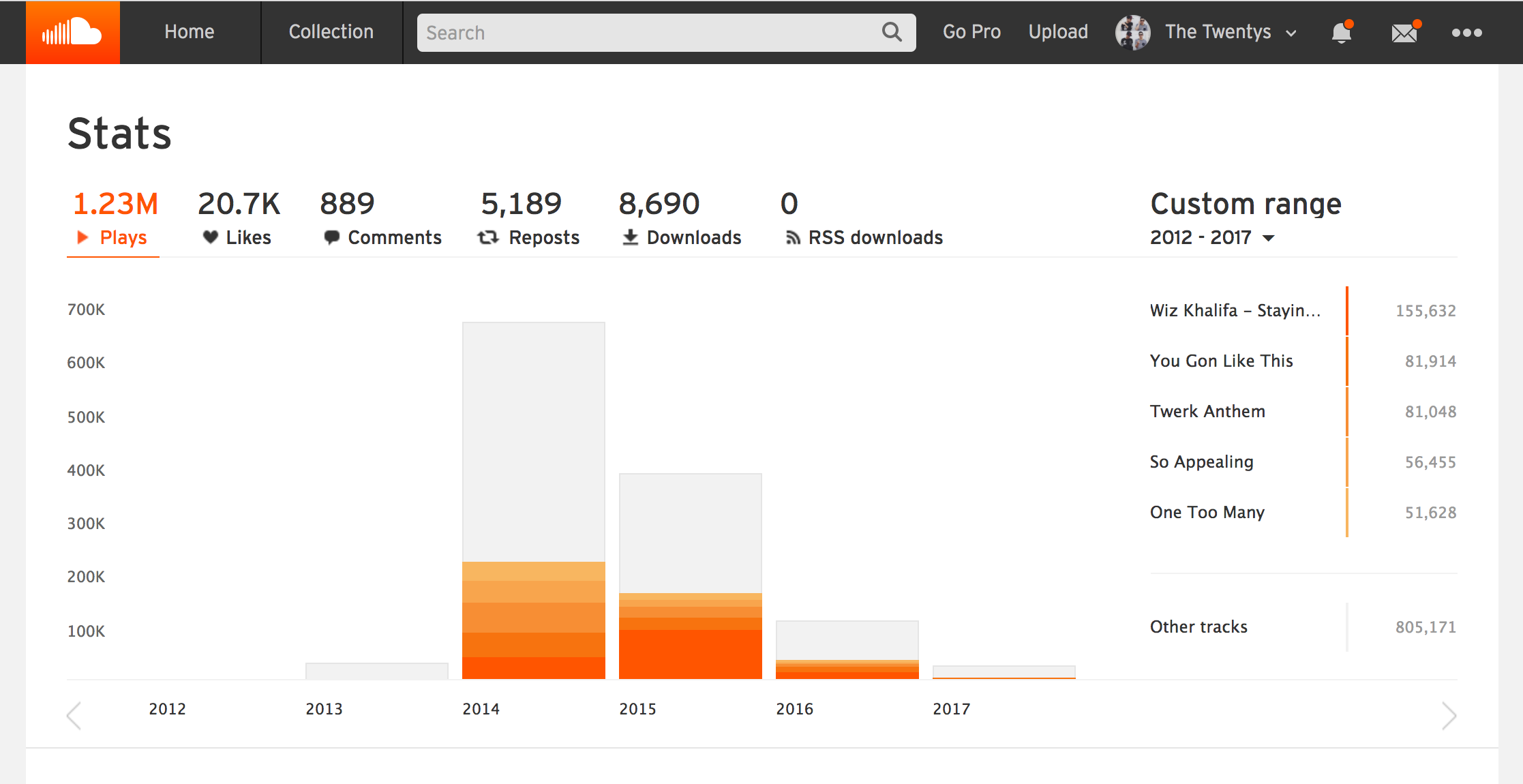Click the 2014 orange plays bar
Viewport: 1523px width, 784px height.
pos(533,620)
